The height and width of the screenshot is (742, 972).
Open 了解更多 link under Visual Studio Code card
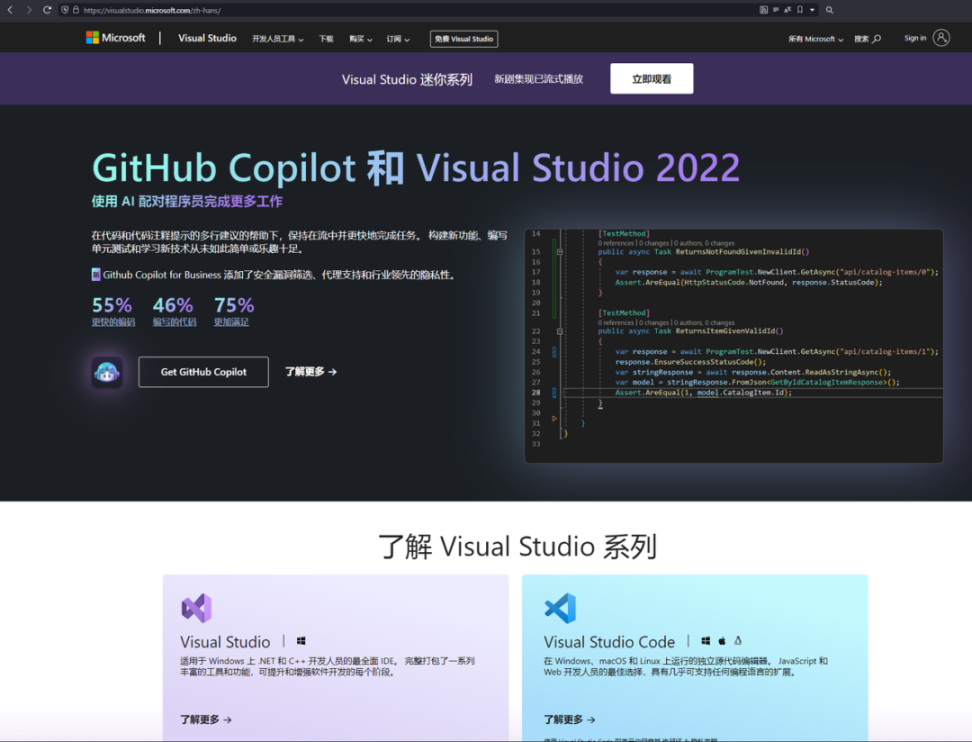(x=569, y=719)
